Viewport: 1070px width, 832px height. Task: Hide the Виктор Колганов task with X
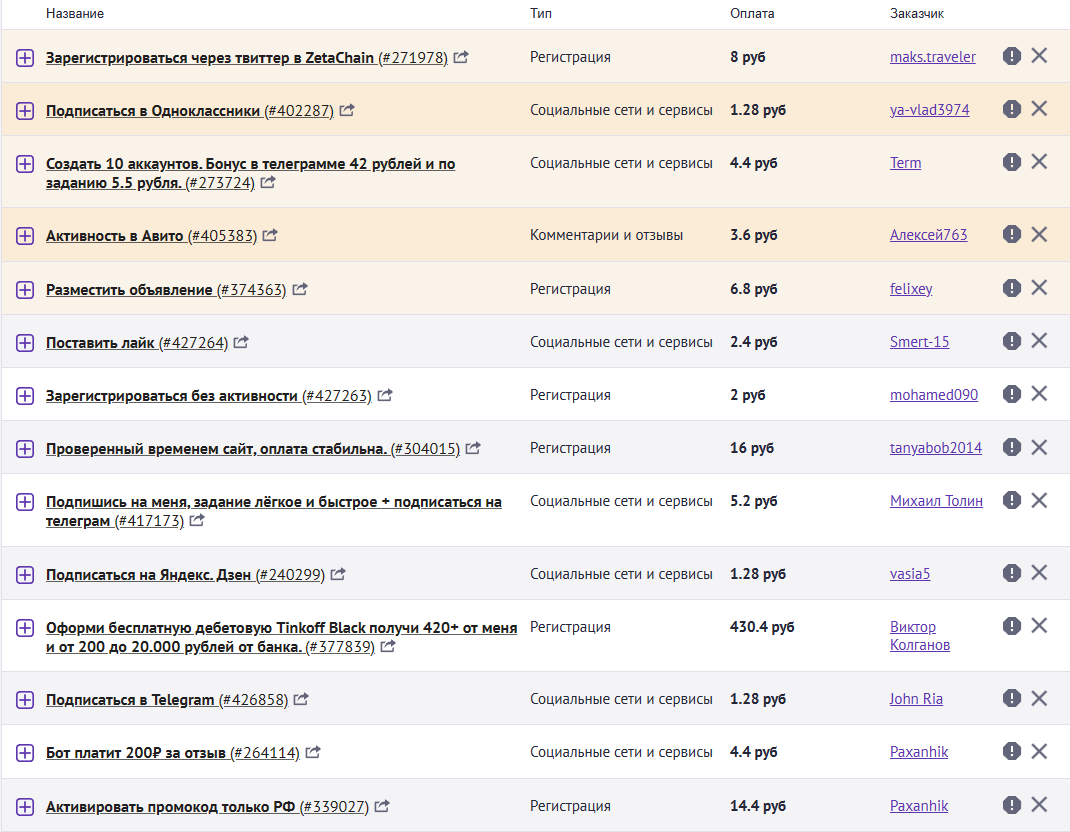(x=1039, y=626)
